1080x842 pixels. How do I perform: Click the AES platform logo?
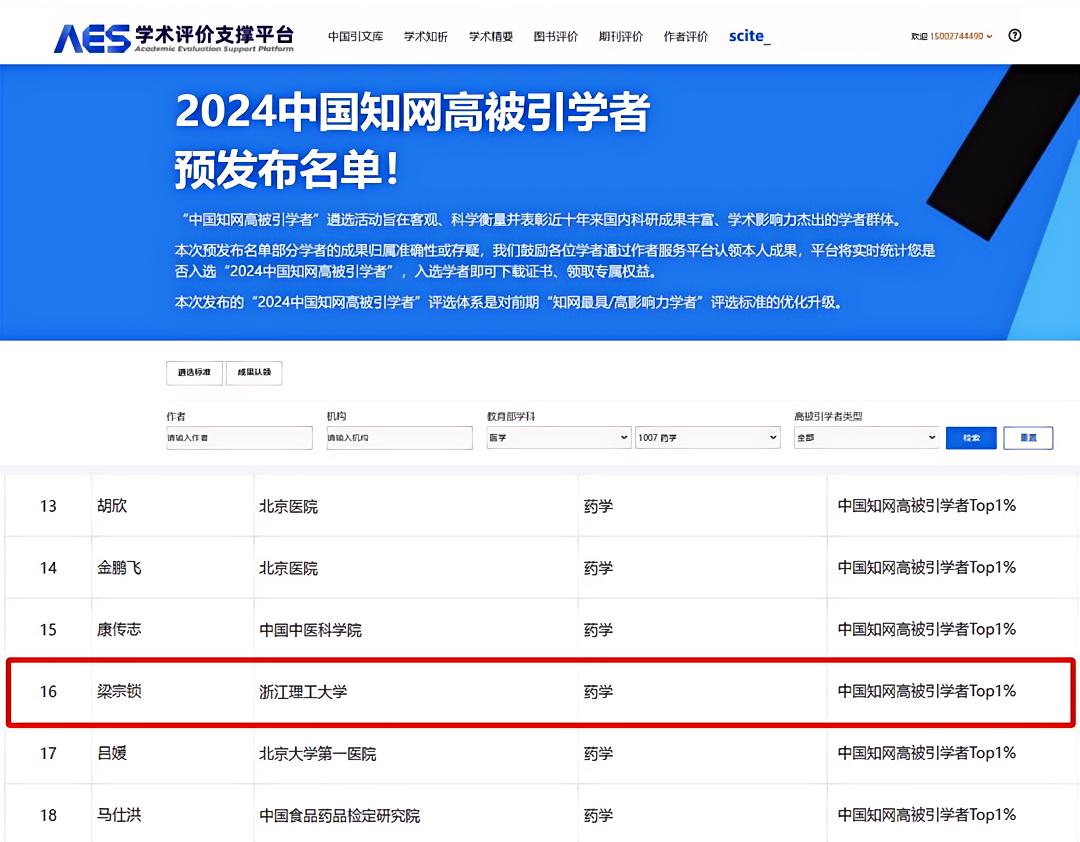click(x=174, y=38)
